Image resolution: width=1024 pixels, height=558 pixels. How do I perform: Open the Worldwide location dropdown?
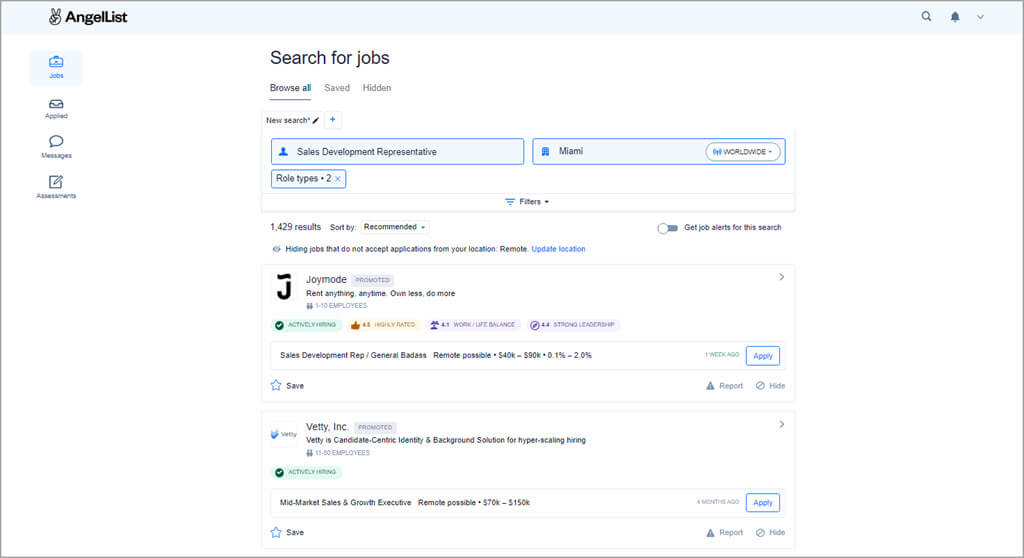click(x=742, y=152)
